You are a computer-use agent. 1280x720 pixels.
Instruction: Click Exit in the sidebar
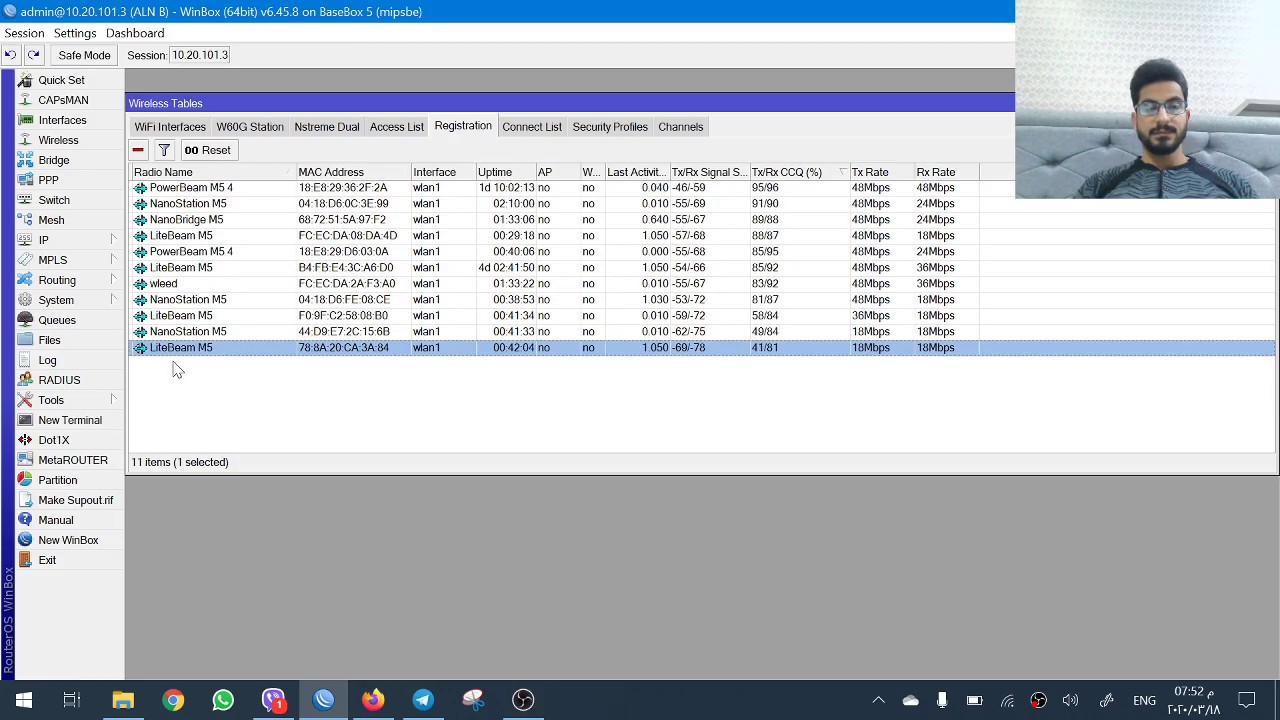tap(47, 560)
